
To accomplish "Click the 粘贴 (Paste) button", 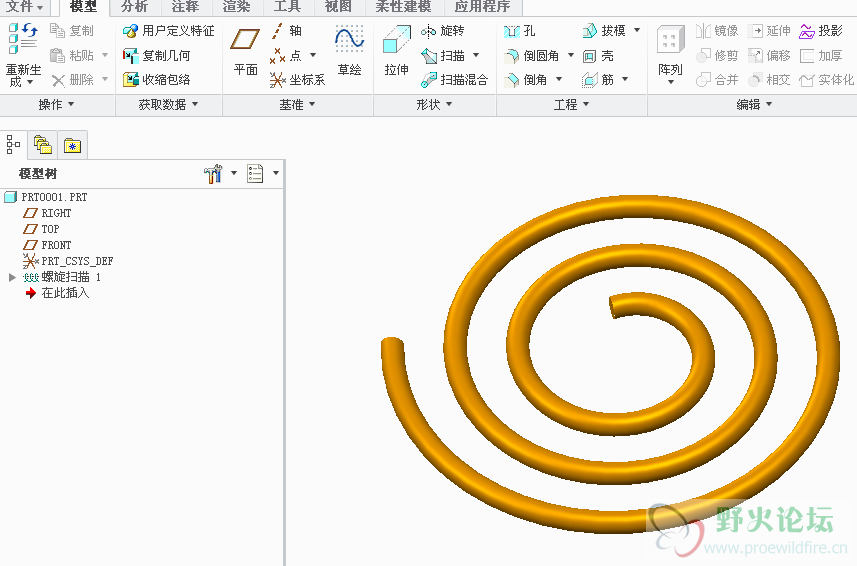I will click(72, 56).
